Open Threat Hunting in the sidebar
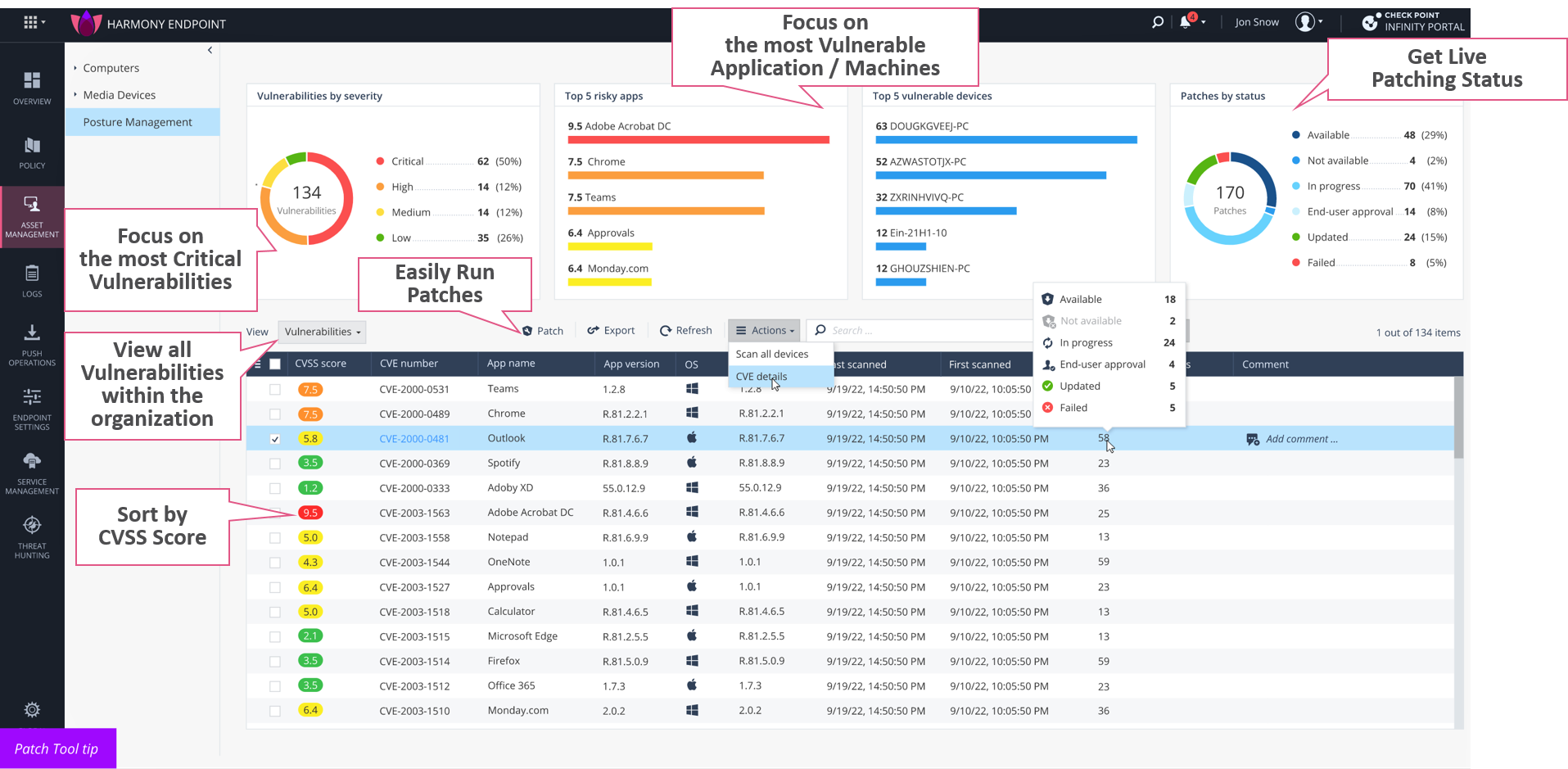The image size is (1568, 769). pyautogui.click(x=32, y=537)
